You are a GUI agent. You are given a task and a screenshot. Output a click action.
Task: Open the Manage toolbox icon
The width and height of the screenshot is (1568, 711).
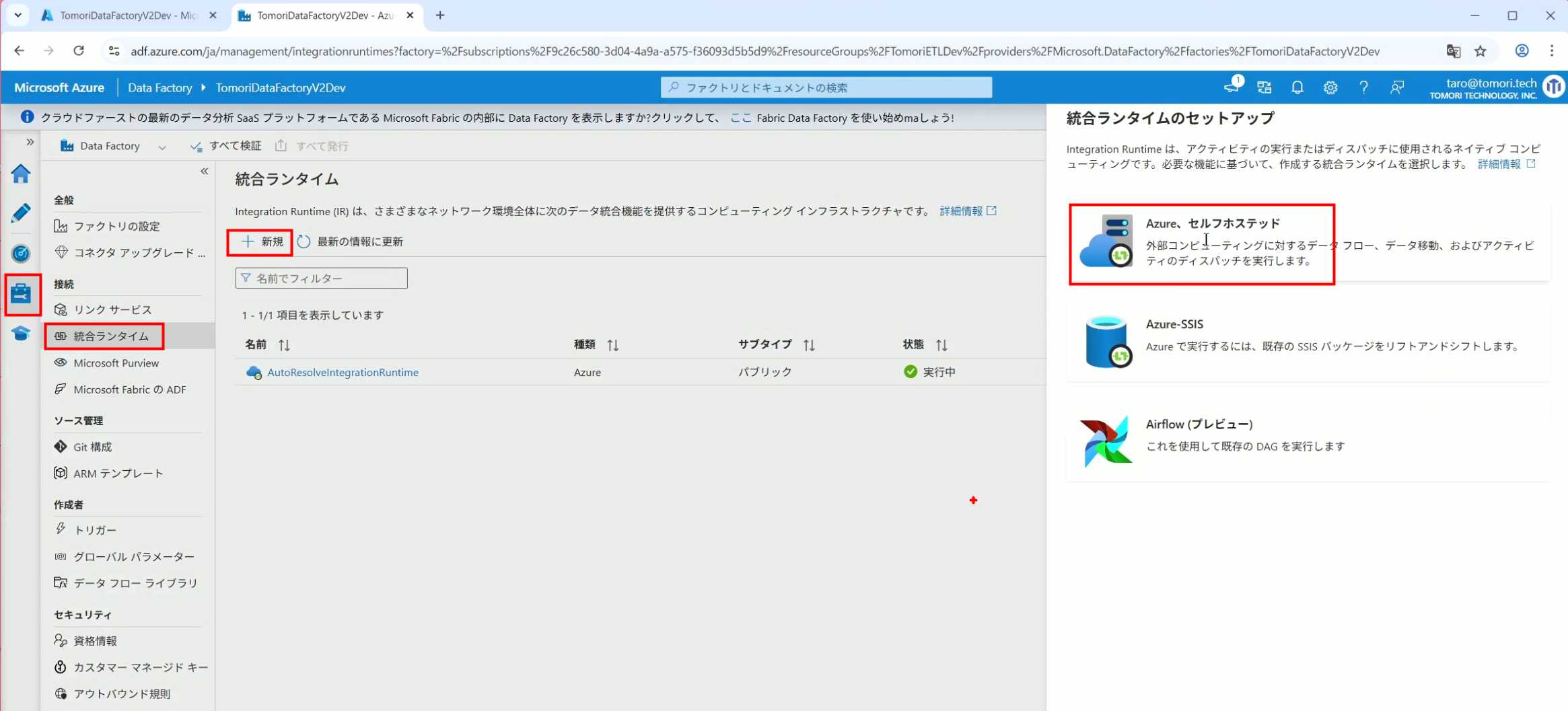[21, 294]
